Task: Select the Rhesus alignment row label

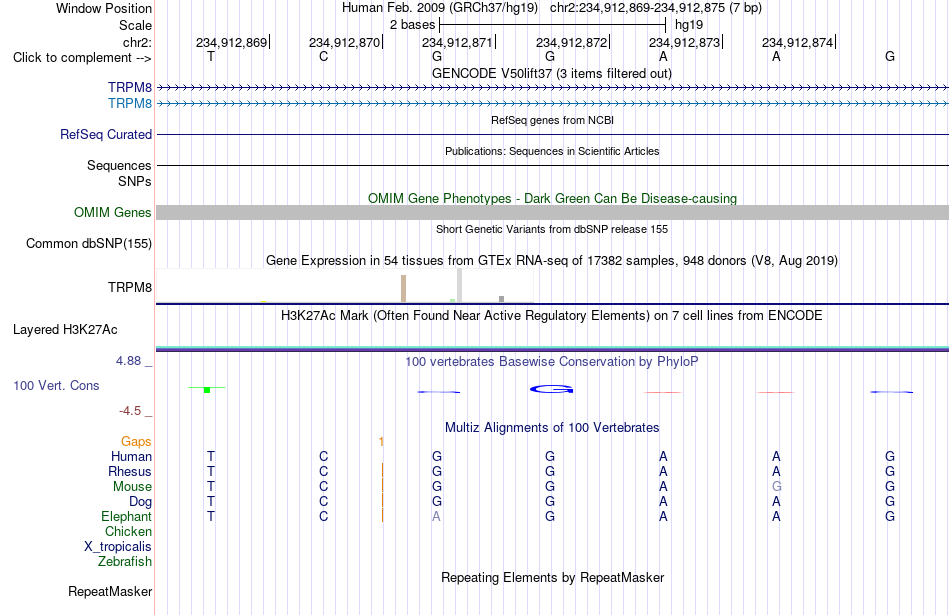Action: point(130,471)
